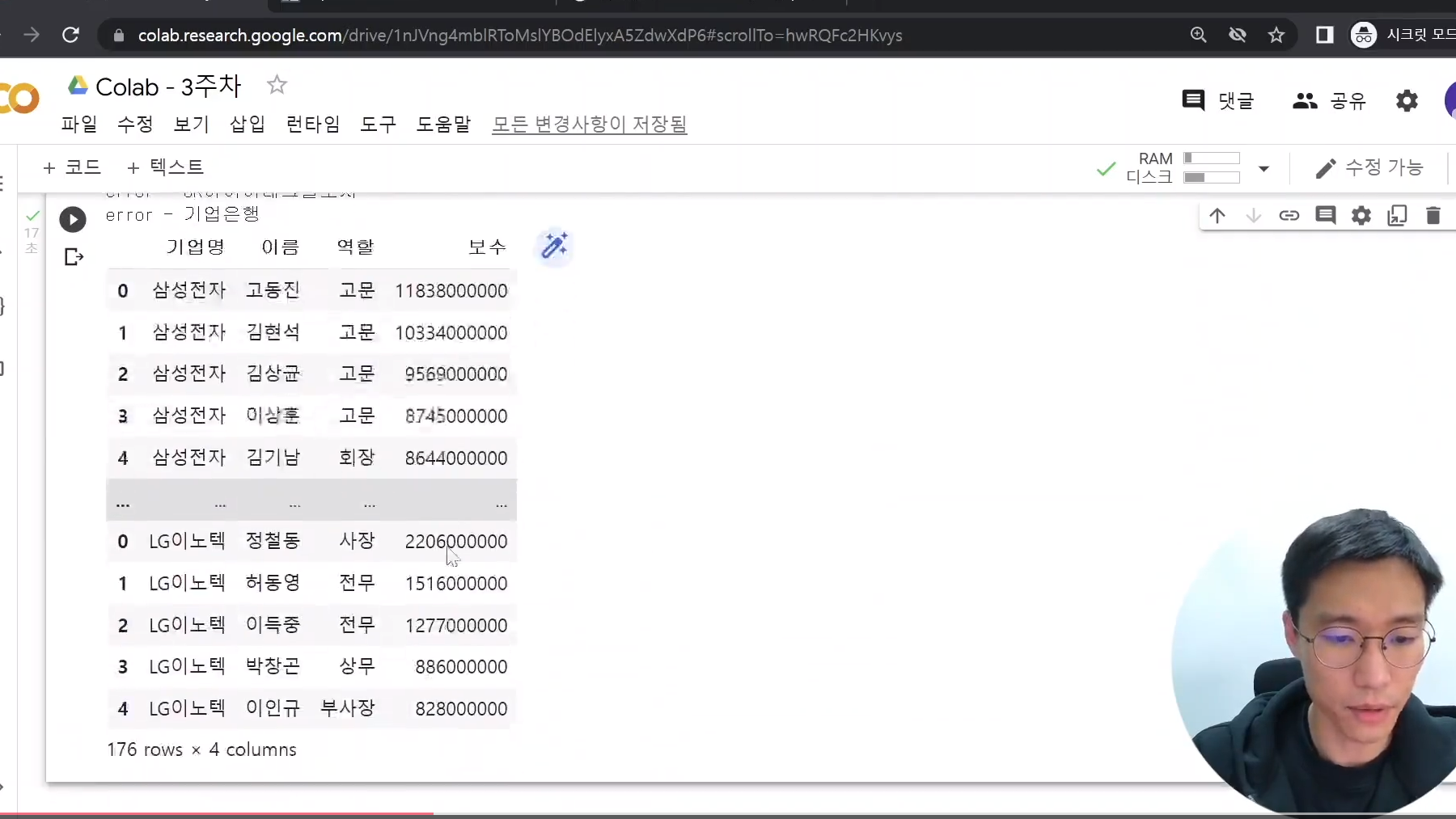The height and width of the screenshot is (819, 1456).
Task: Open cell settings gear in cell toolbar
Action: tap(1361, 215)
